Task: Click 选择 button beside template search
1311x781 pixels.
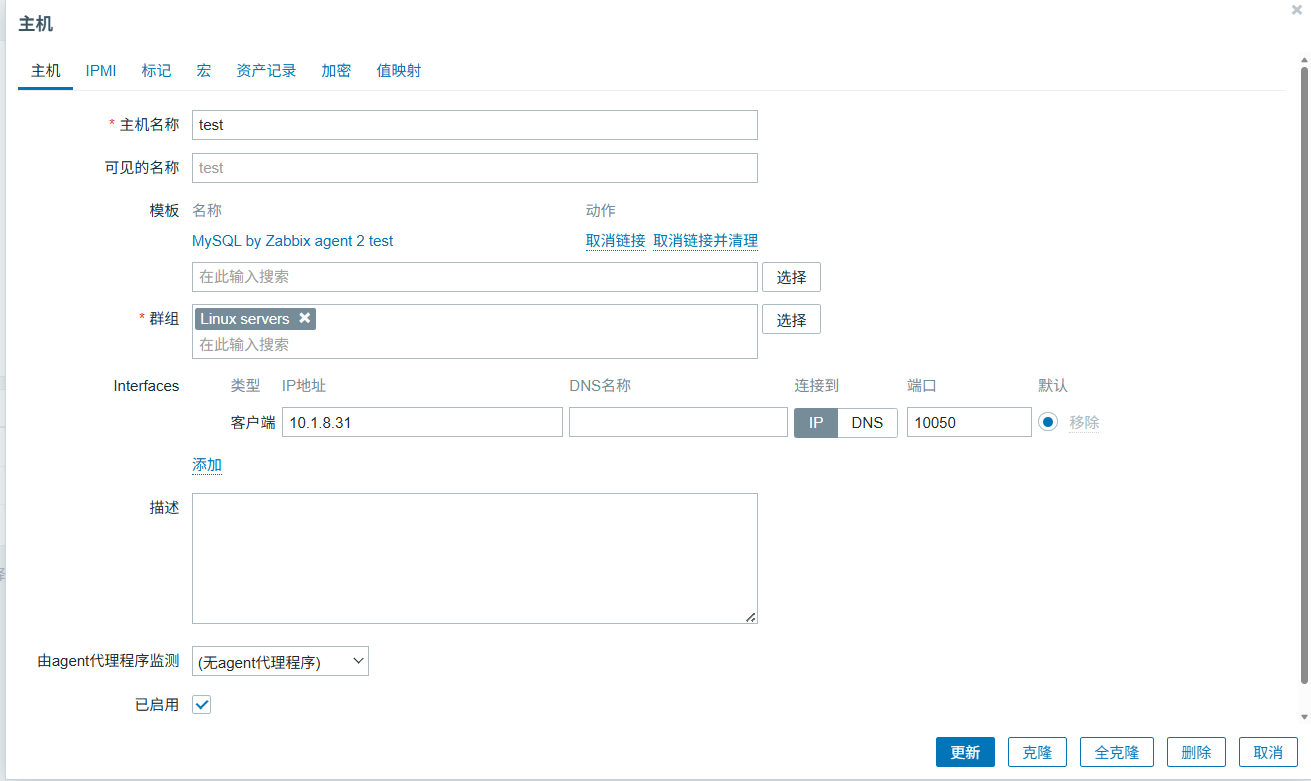Action: [791, 277]
